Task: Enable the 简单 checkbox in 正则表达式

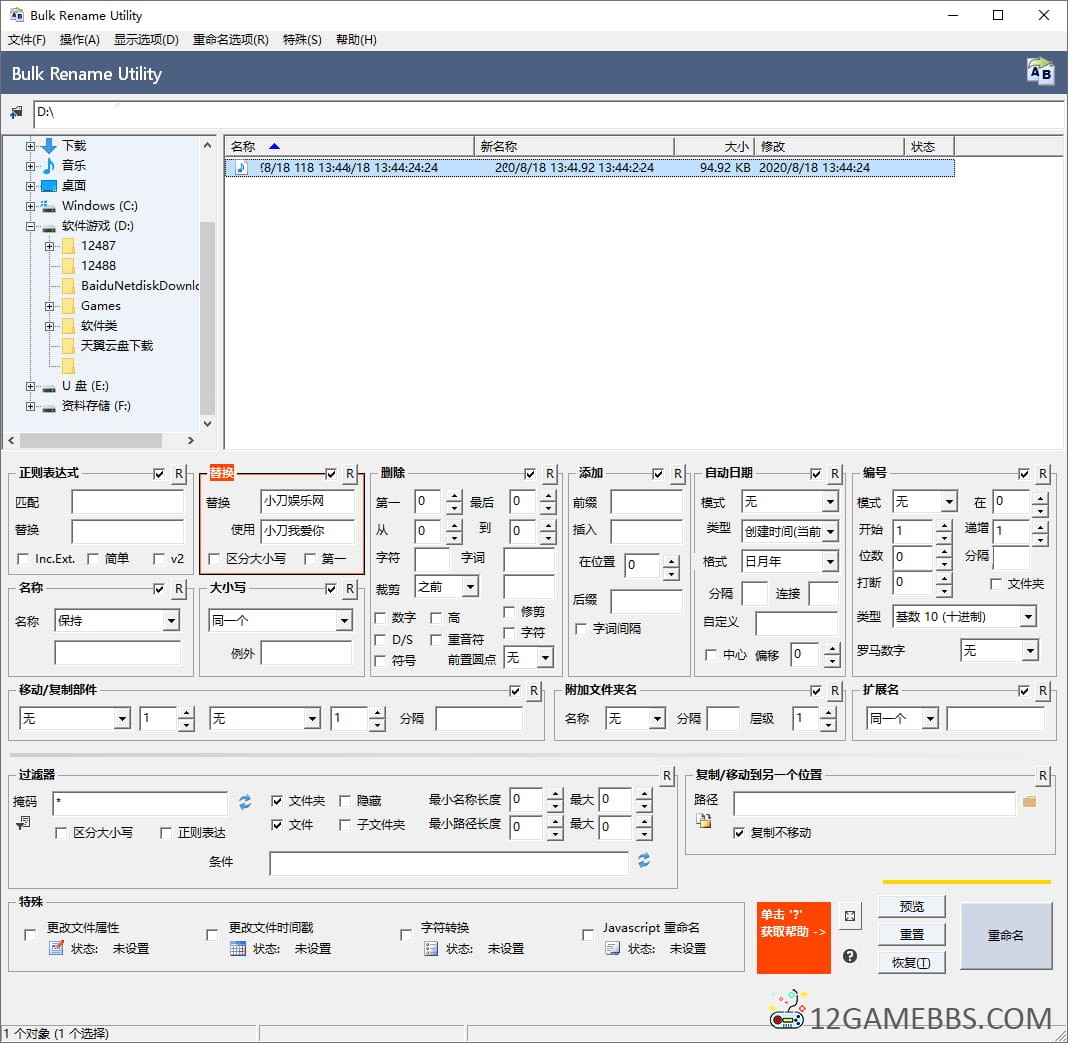Action: coord(93,559)
